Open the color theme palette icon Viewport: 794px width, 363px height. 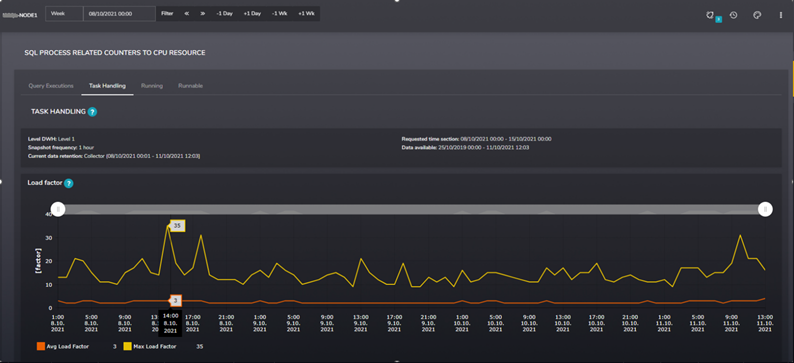(757, 15)
